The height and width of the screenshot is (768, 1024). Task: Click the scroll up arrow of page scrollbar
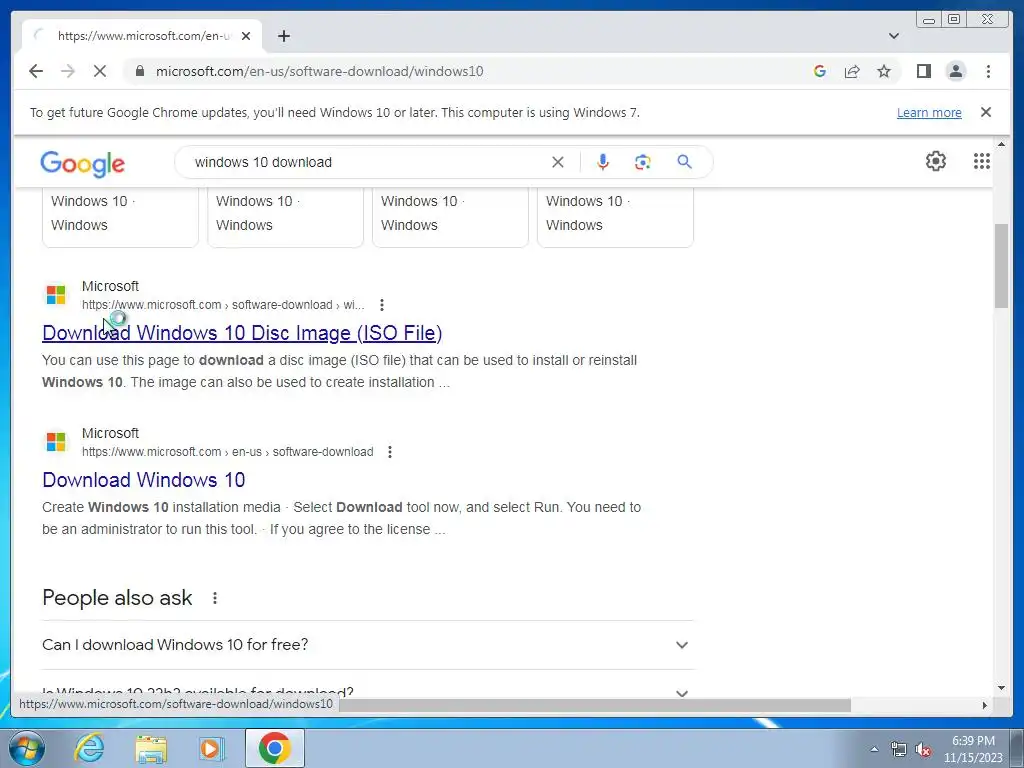tap(1001, 144)
